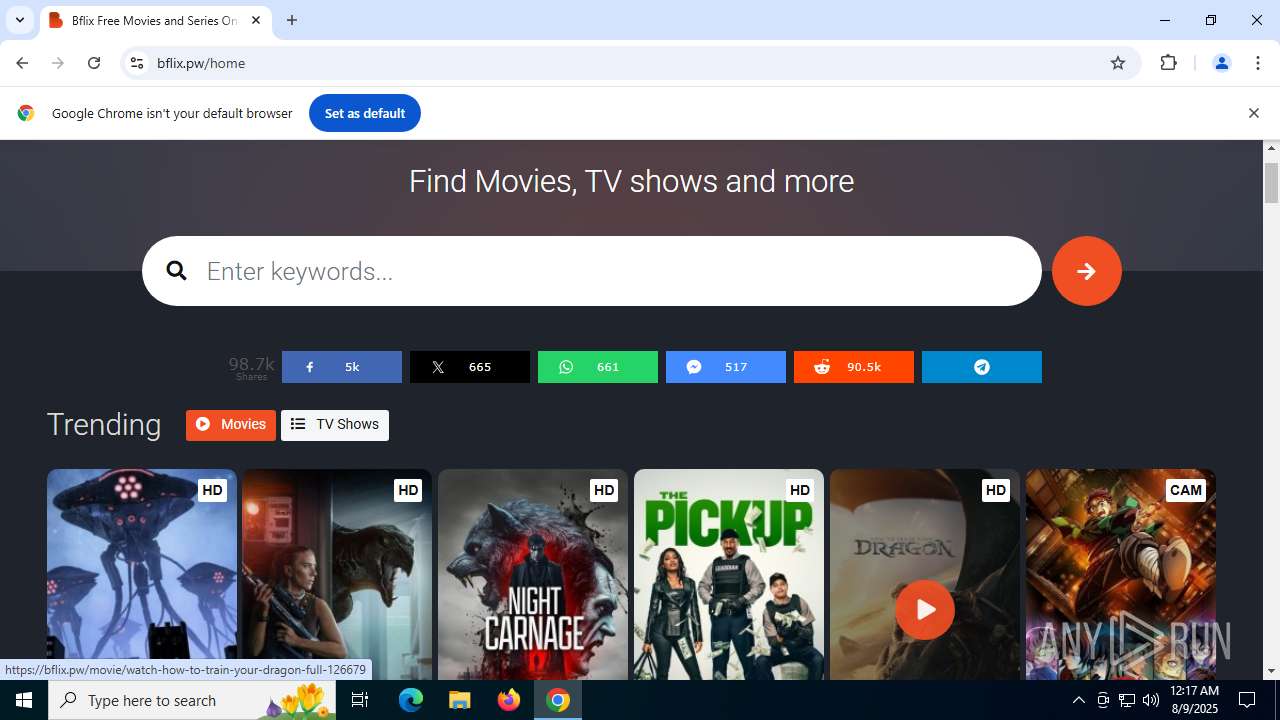Play How to Train Your Dragon

925,609
